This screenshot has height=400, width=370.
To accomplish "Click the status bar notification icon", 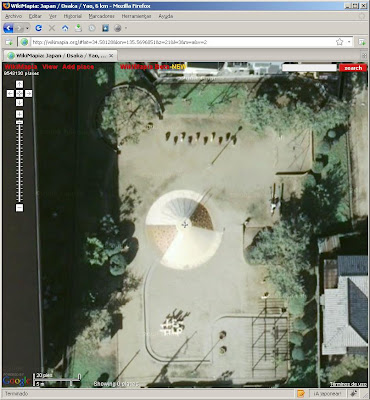I will pyautogui.click(x=301, y=394).
